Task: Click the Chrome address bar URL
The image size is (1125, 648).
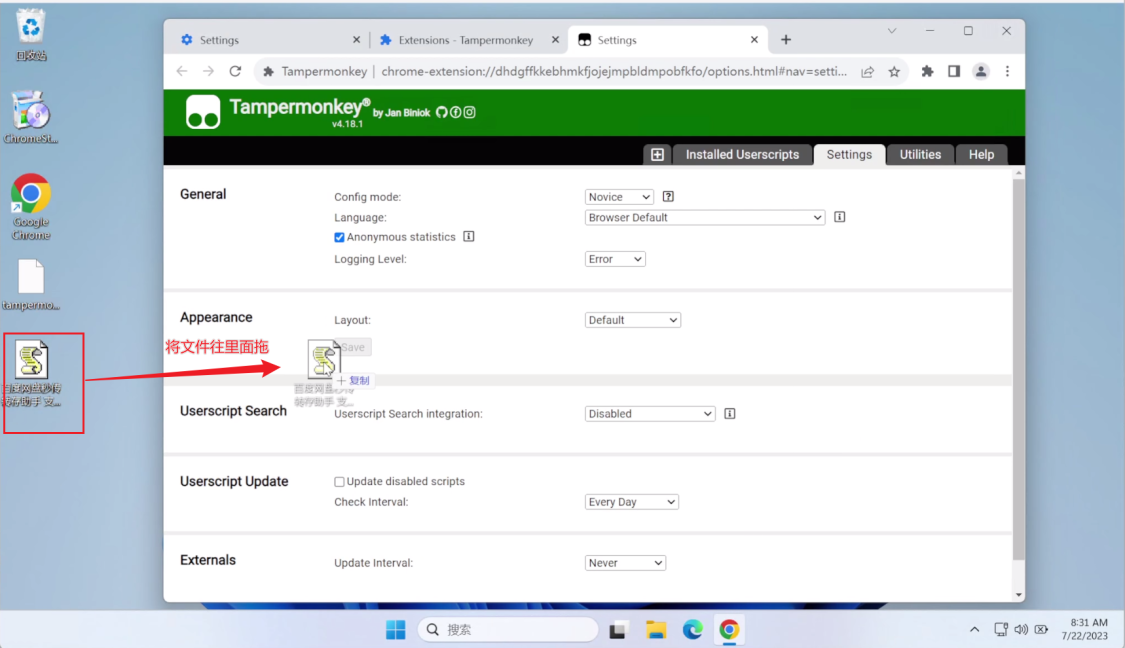Action: 613,71
